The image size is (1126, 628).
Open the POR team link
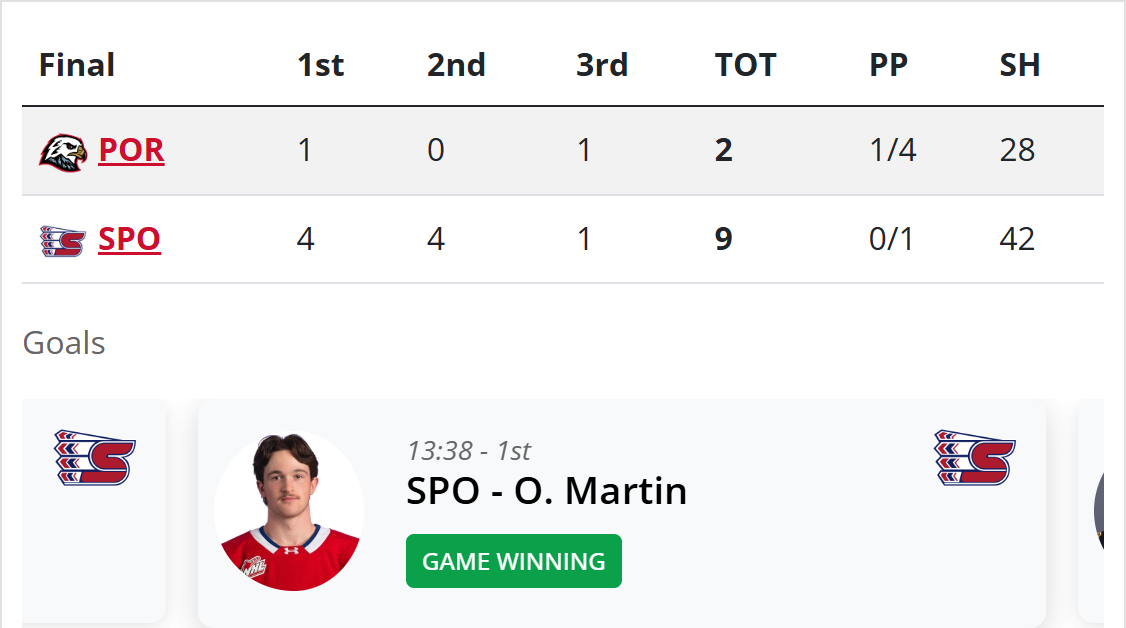(131, 151)
